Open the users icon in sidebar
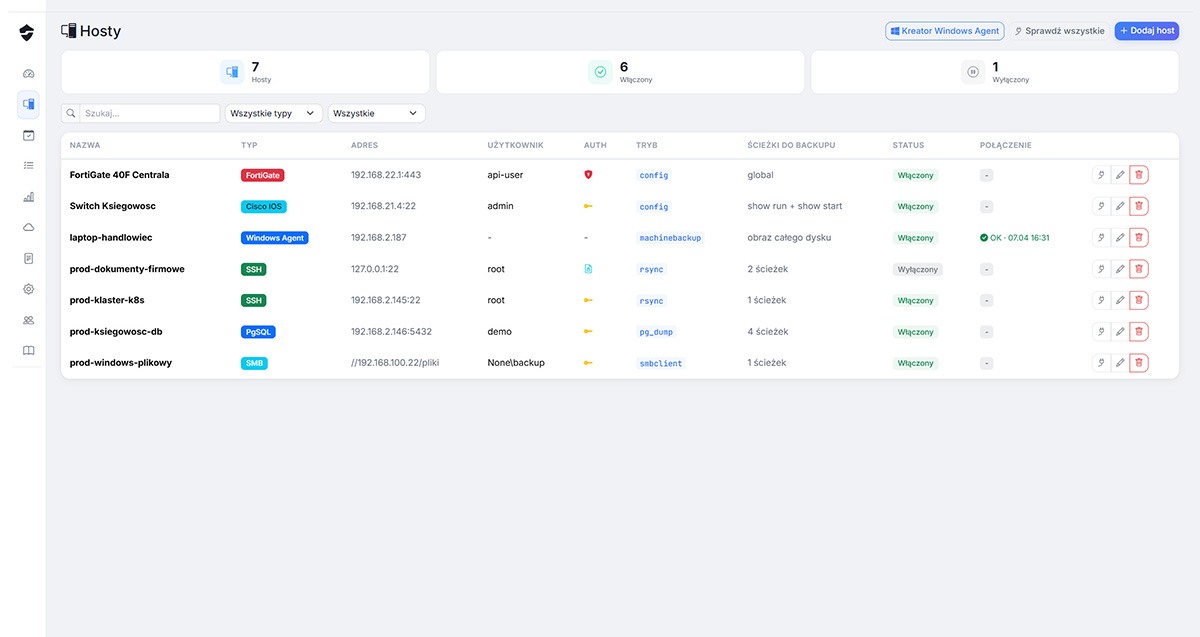 [28, 320]
